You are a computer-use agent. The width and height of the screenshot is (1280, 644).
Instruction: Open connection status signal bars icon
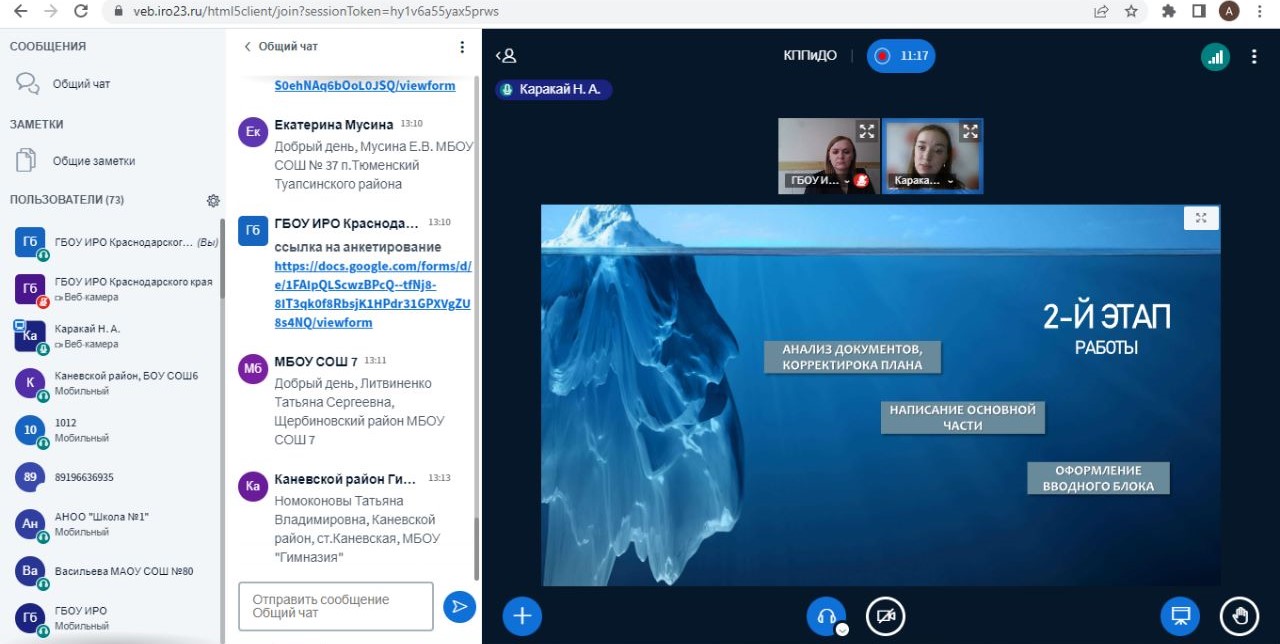click(1215, 57)
